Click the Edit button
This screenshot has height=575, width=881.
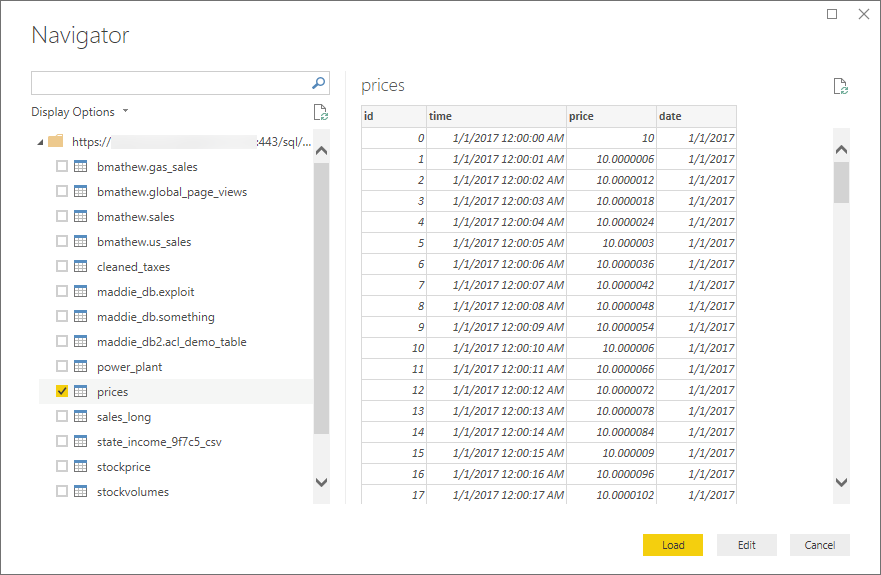tap(746, 545)
